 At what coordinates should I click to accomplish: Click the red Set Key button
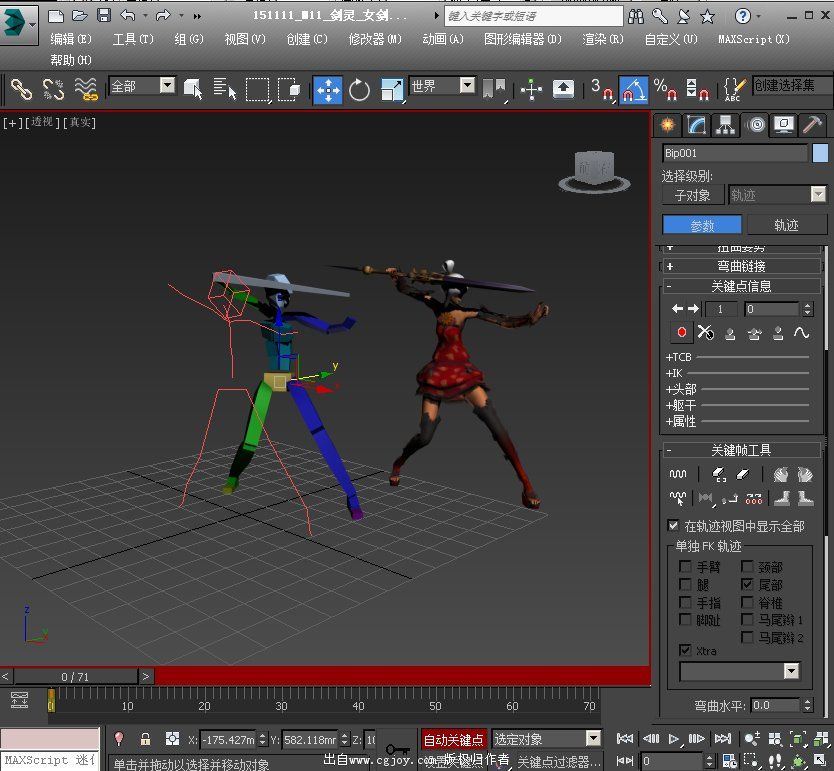683,333
